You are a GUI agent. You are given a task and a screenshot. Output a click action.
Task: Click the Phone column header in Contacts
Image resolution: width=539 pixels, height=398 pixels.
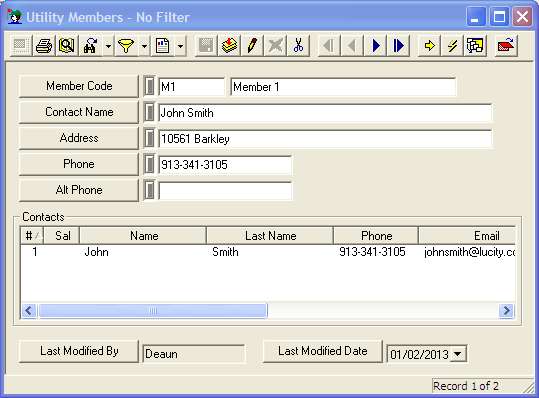pos(376,235)
